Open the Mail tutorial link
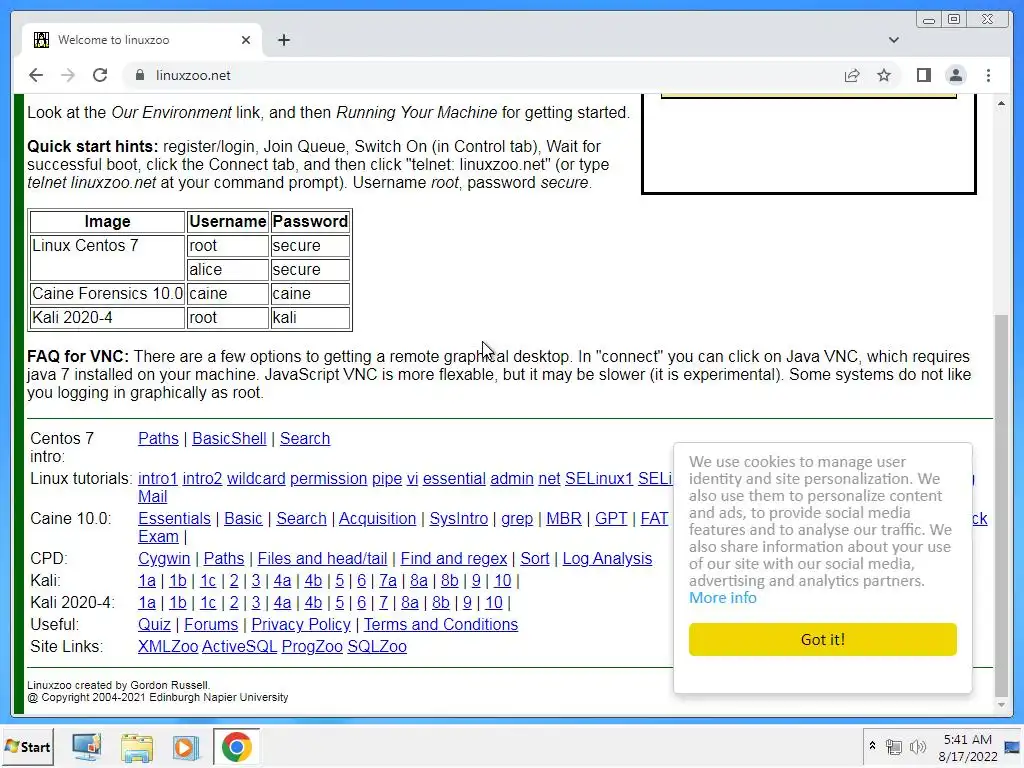Viewport: 1024px width, 768px height. pyautogui.click(x=152, y=496)
